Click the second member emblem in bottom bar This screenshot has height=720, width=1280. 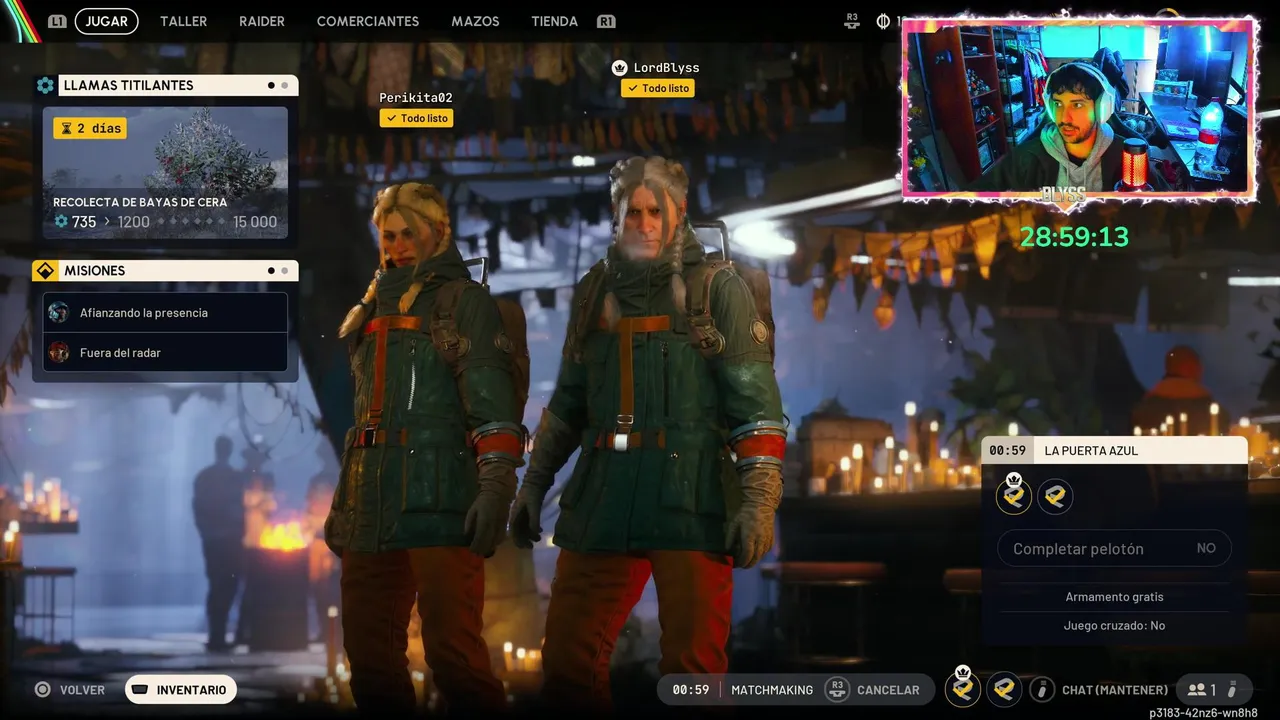click(1004, 689)
